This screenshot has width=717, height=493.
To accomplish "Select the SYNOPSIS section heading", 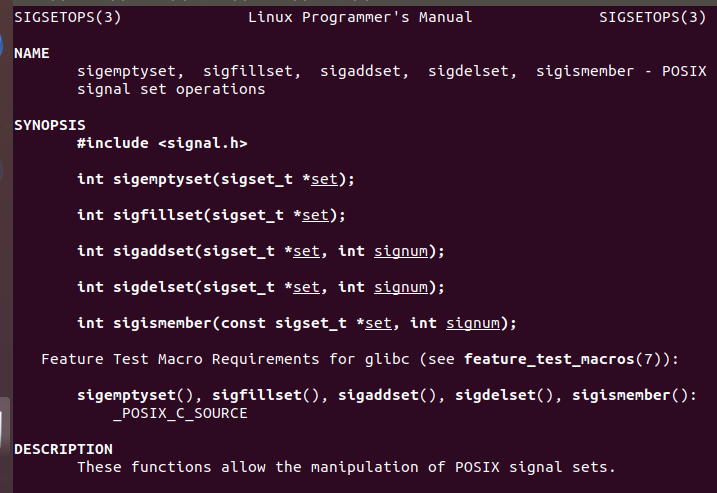I will pos(50,126).
